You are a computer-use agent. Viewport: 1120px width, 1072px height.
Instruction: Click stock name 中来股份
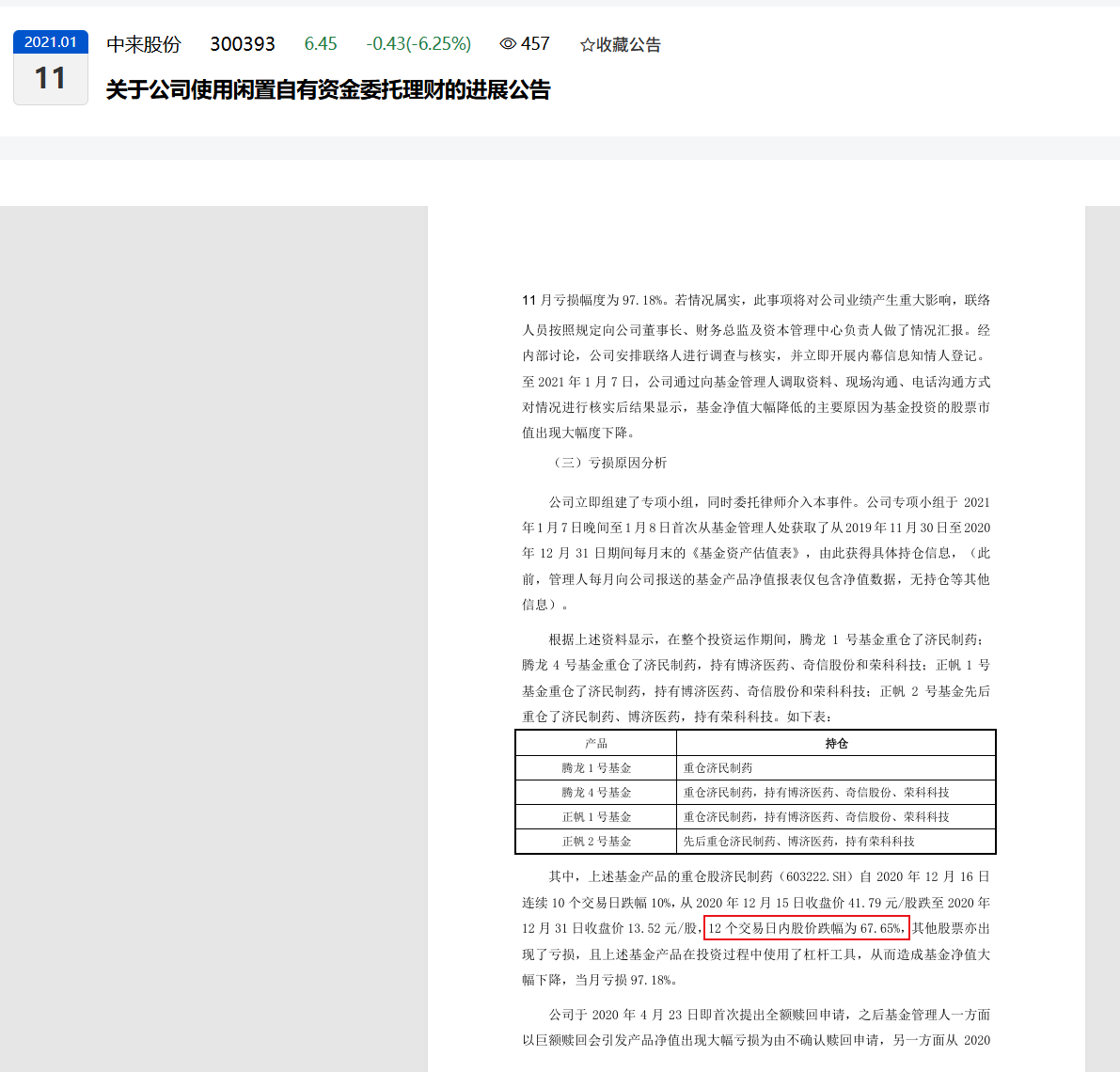144,44
